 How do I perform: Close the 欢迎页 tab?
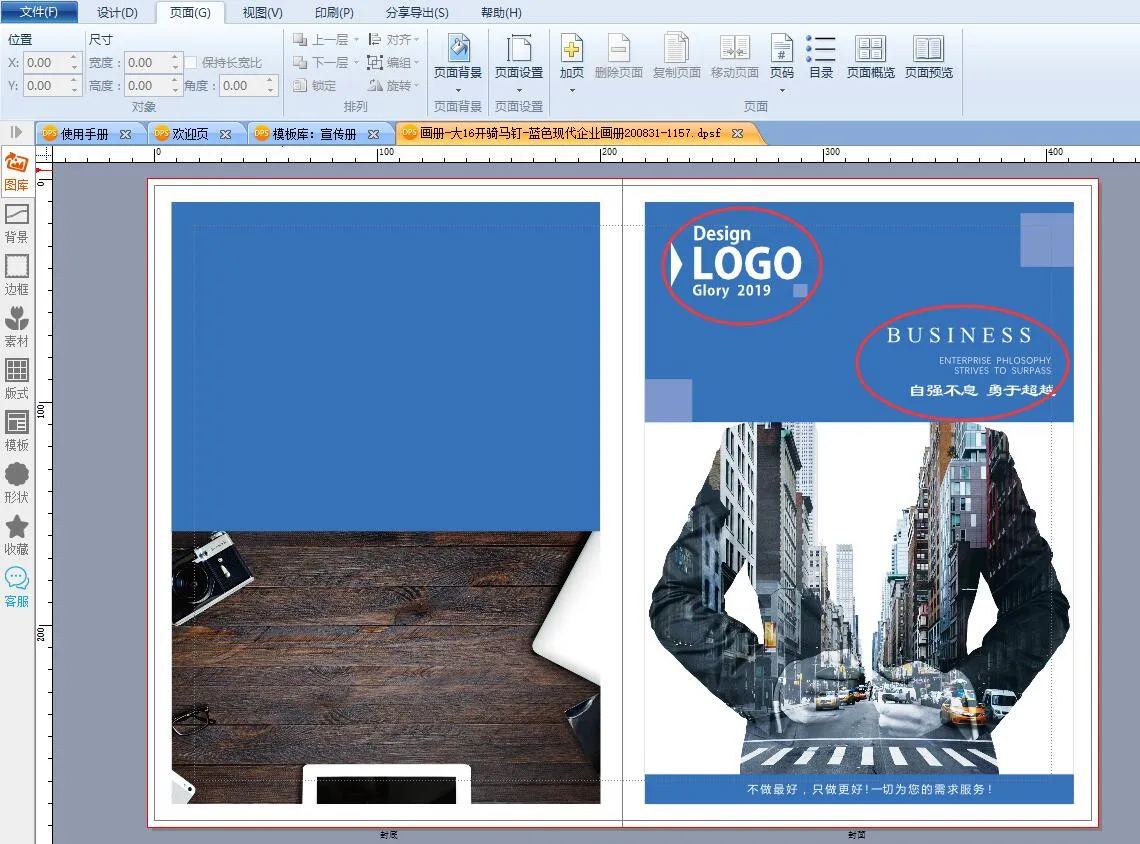[x=225, y=134]
